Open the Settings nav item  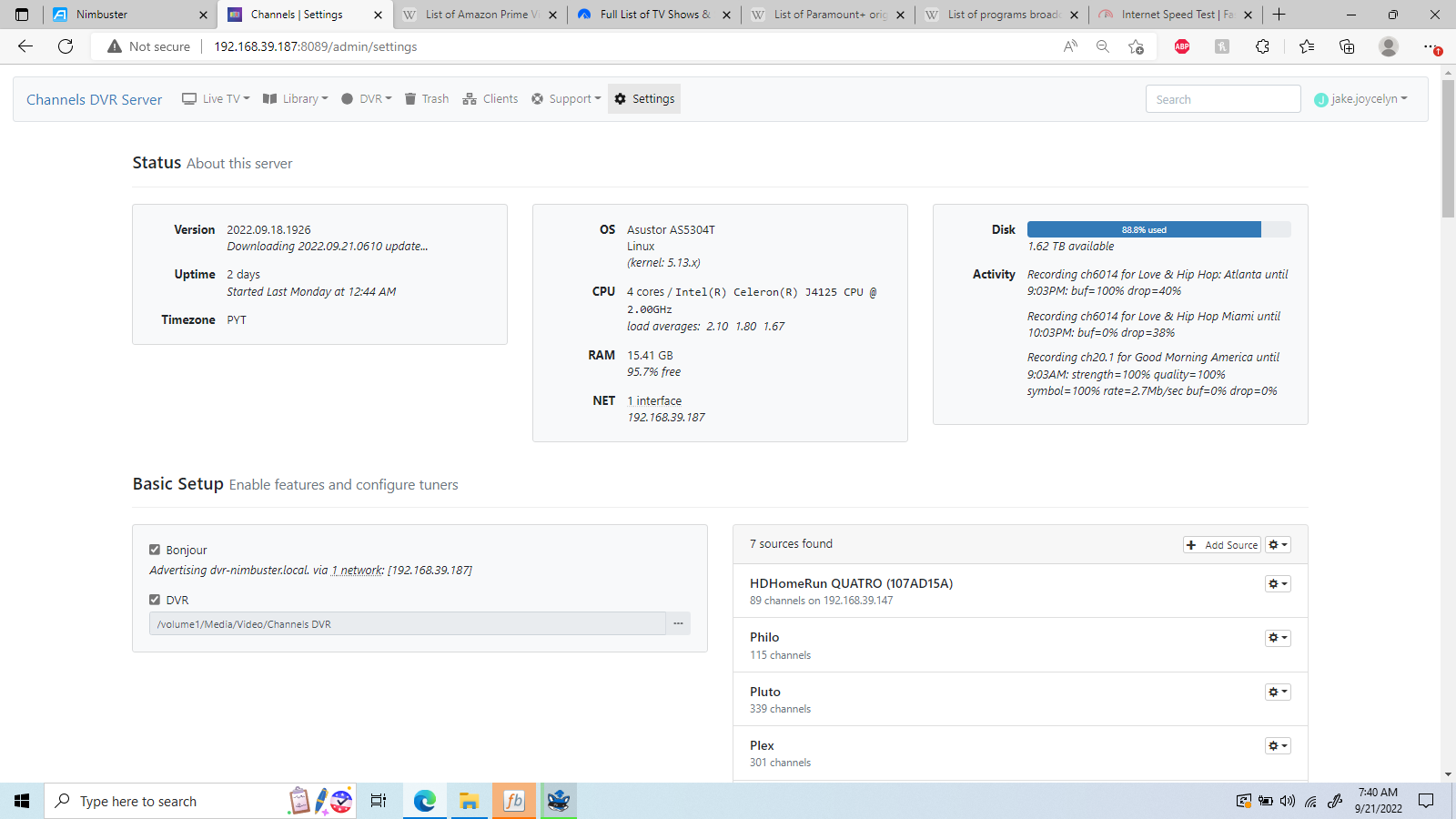pyautogui.click(x=644, y=99)
